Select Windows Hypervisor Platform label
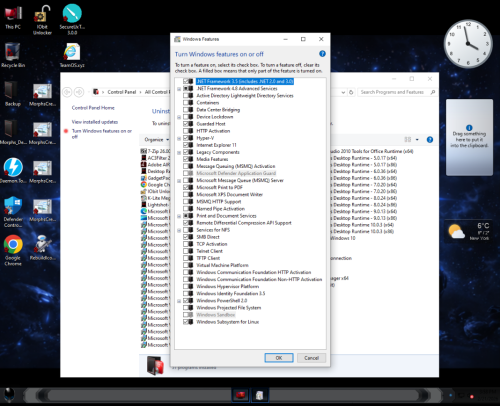 tap(227, 286)
